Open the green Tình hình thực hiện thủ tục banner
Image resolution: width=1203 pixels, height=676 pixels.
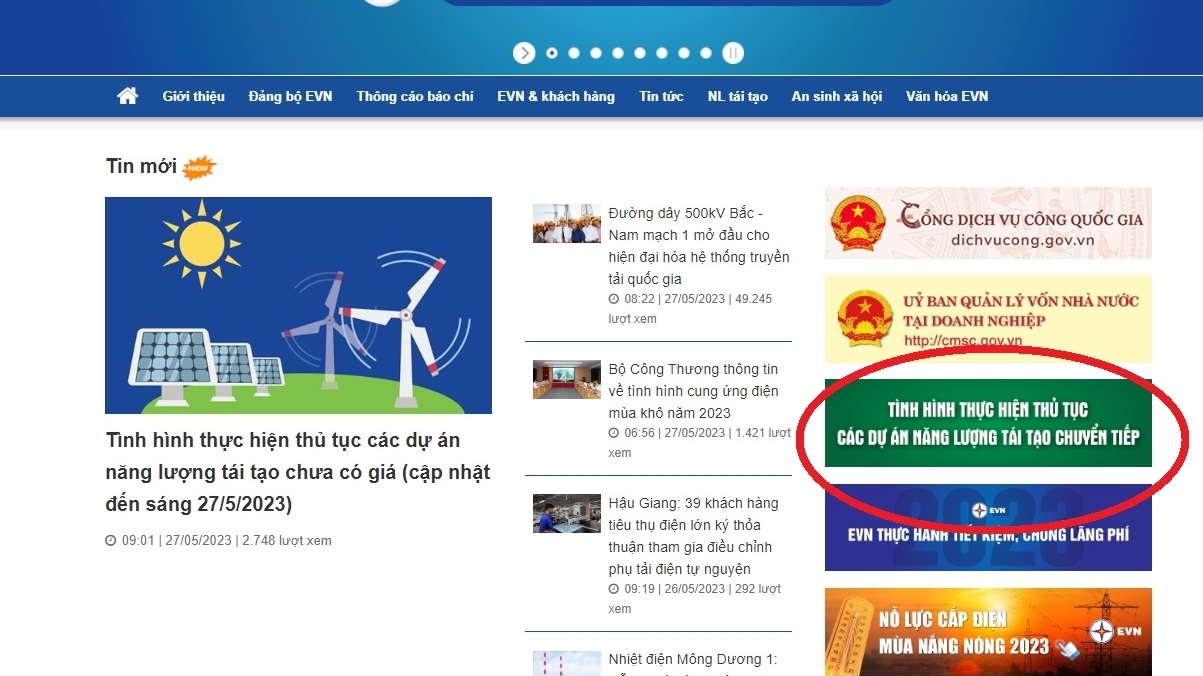[x=988, y=423]
